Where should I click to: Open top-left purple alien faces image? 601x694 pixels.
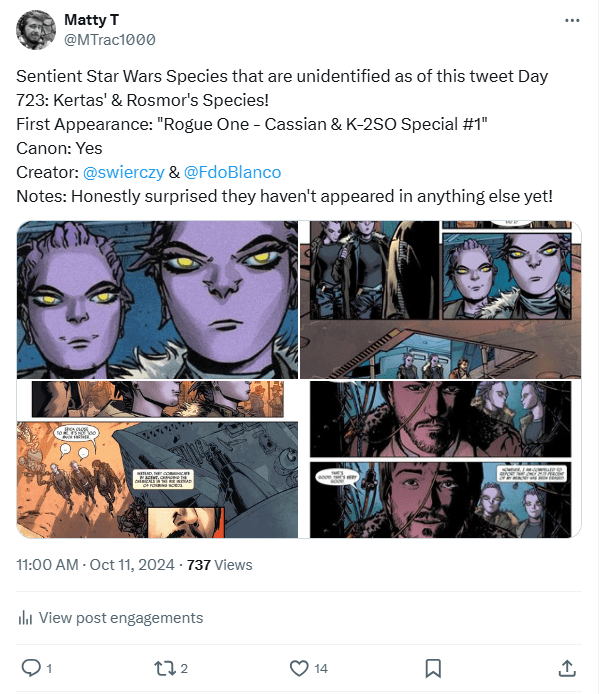(x=157, y=299)
